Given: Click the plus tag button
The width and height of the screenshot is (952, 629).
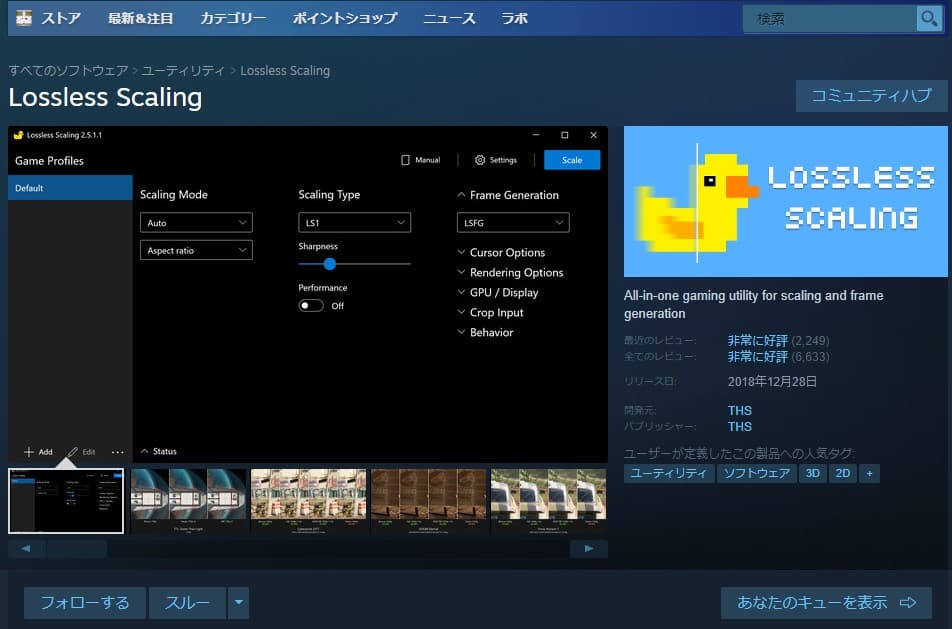Looking at the screenshot, I should tap(869, 474).
